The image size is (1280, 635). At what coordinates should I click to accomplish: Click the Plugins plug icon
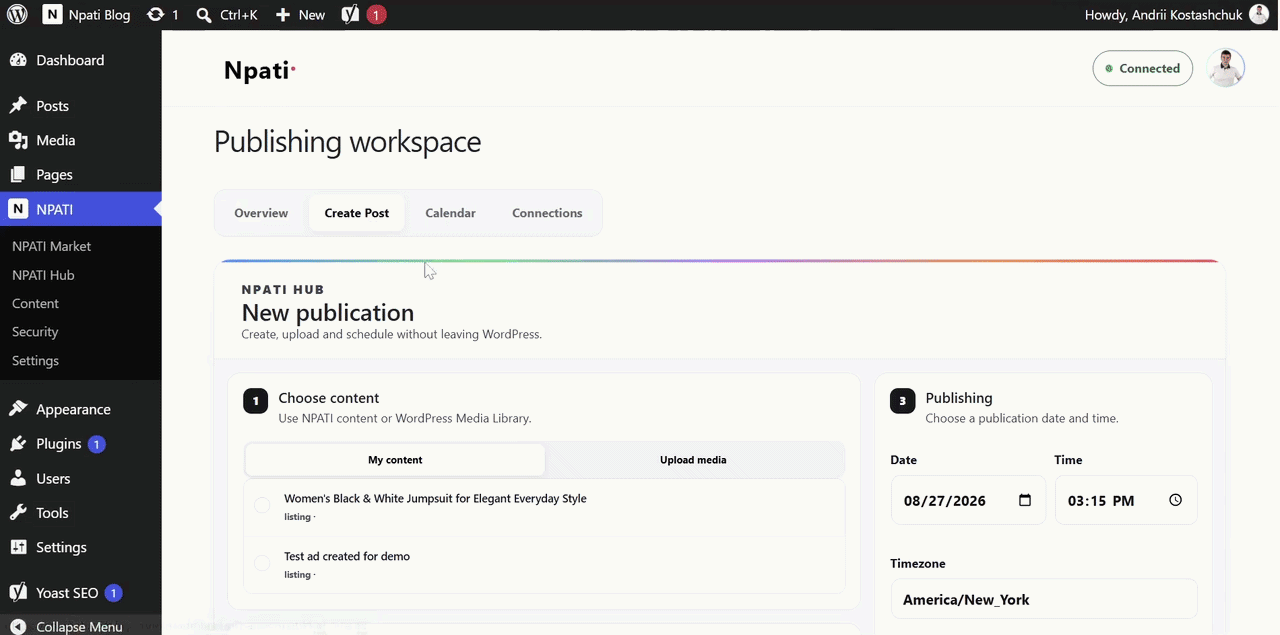(18, 444)
